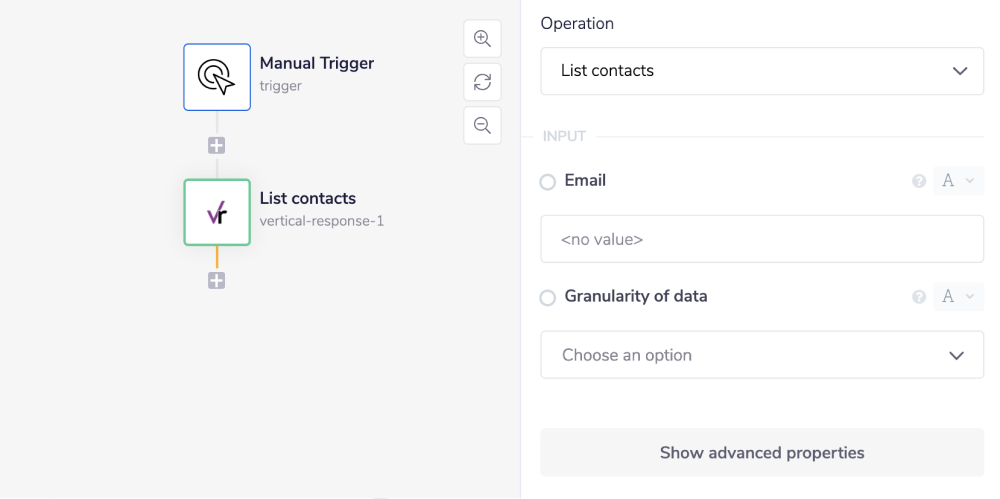The image size is (1000, 499).
Task: Zoom in on the workflow canvas
Action: [482, 39]
